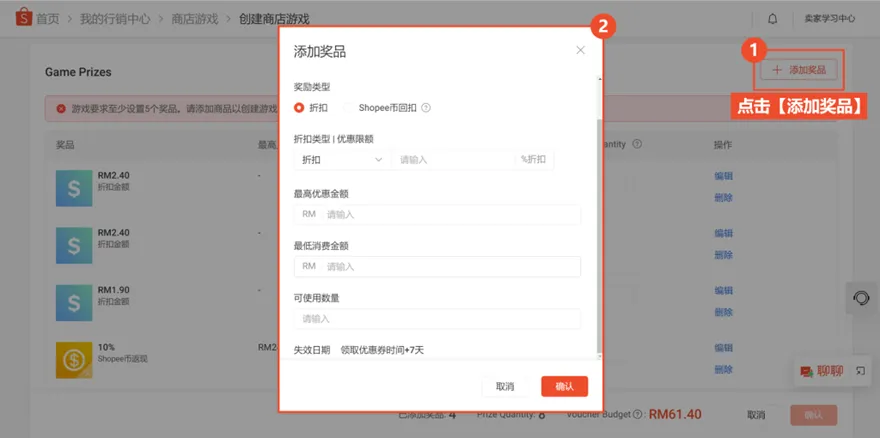
Task: Click the + 添加奖品 button
Action: (x=799, y=70)
